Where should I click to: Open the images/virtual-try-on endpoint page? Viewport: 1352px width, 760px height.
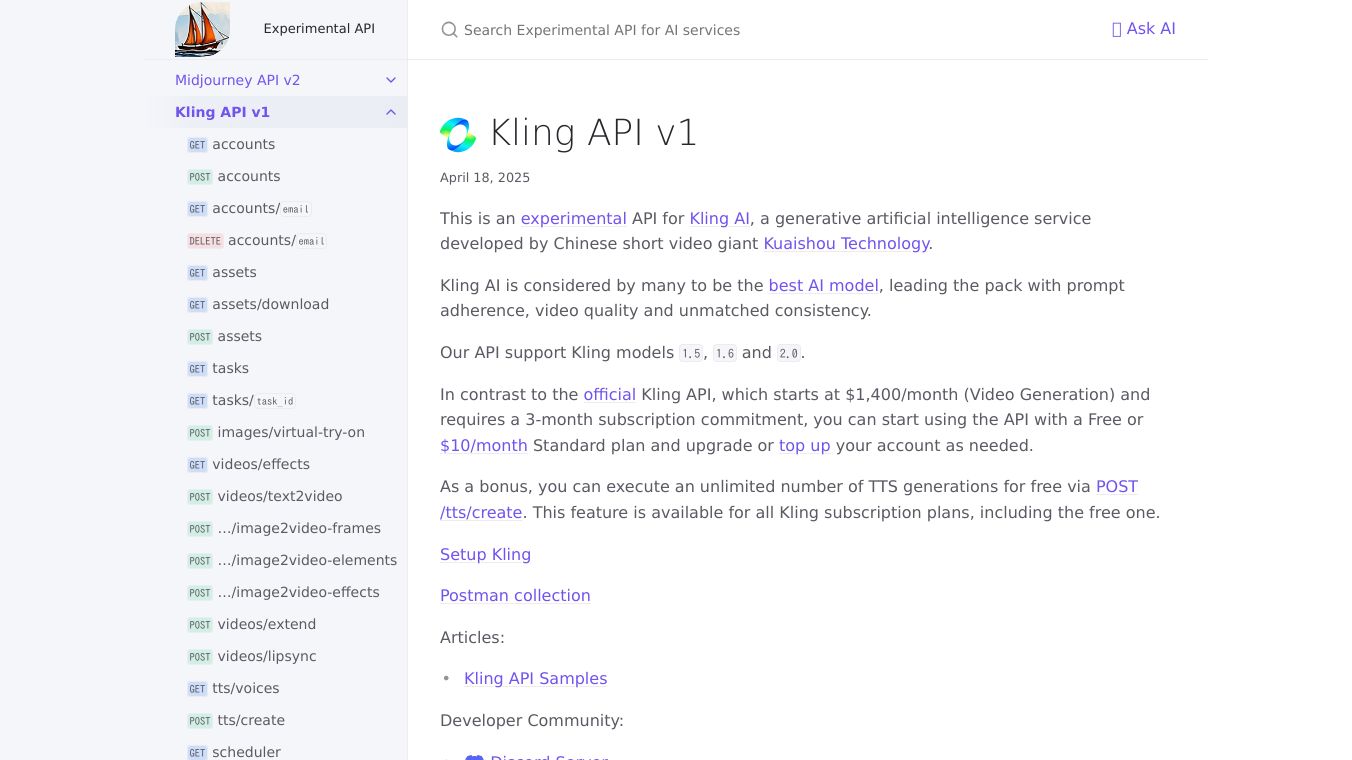coord(291,432)
